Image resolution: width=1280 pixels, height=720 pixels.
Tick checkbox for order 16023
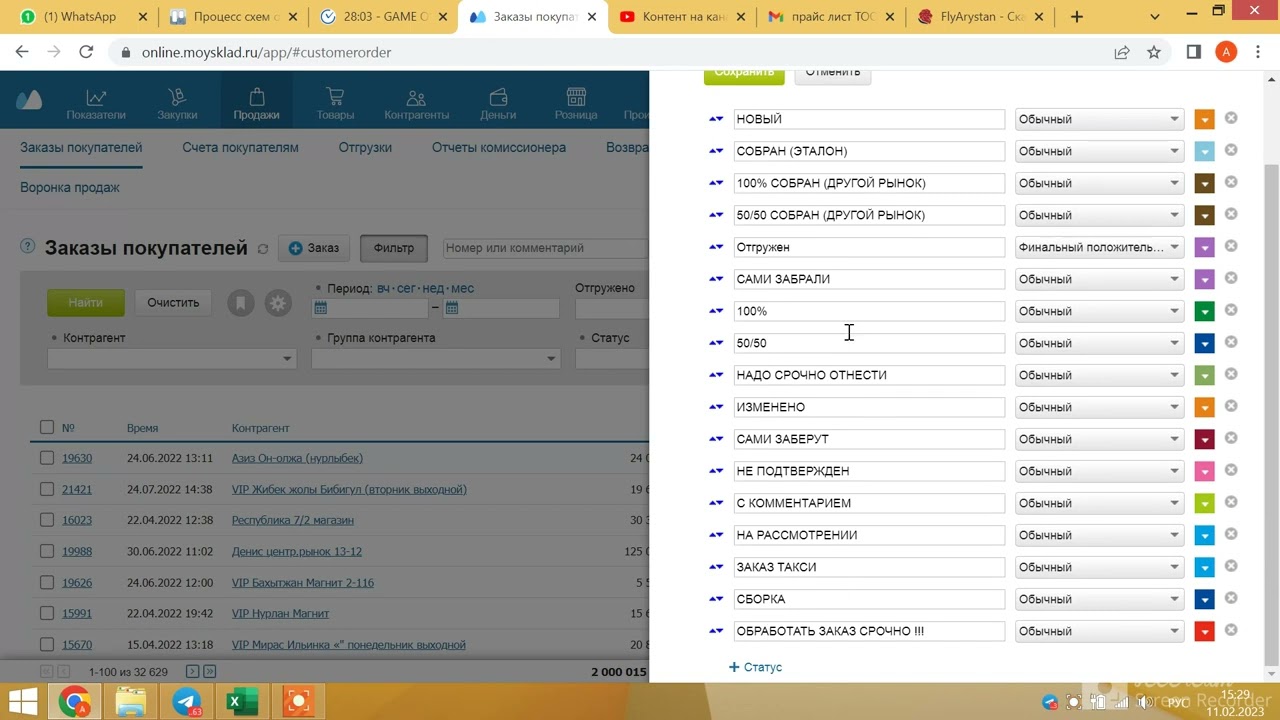[47, 520]
